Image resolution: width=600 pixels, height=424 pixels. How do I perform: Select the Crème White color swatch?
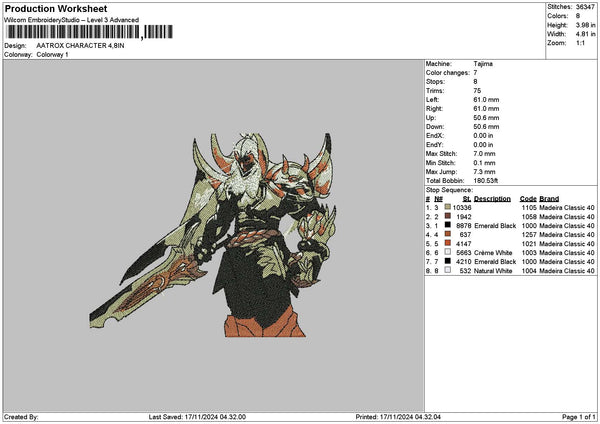point(447,252)
